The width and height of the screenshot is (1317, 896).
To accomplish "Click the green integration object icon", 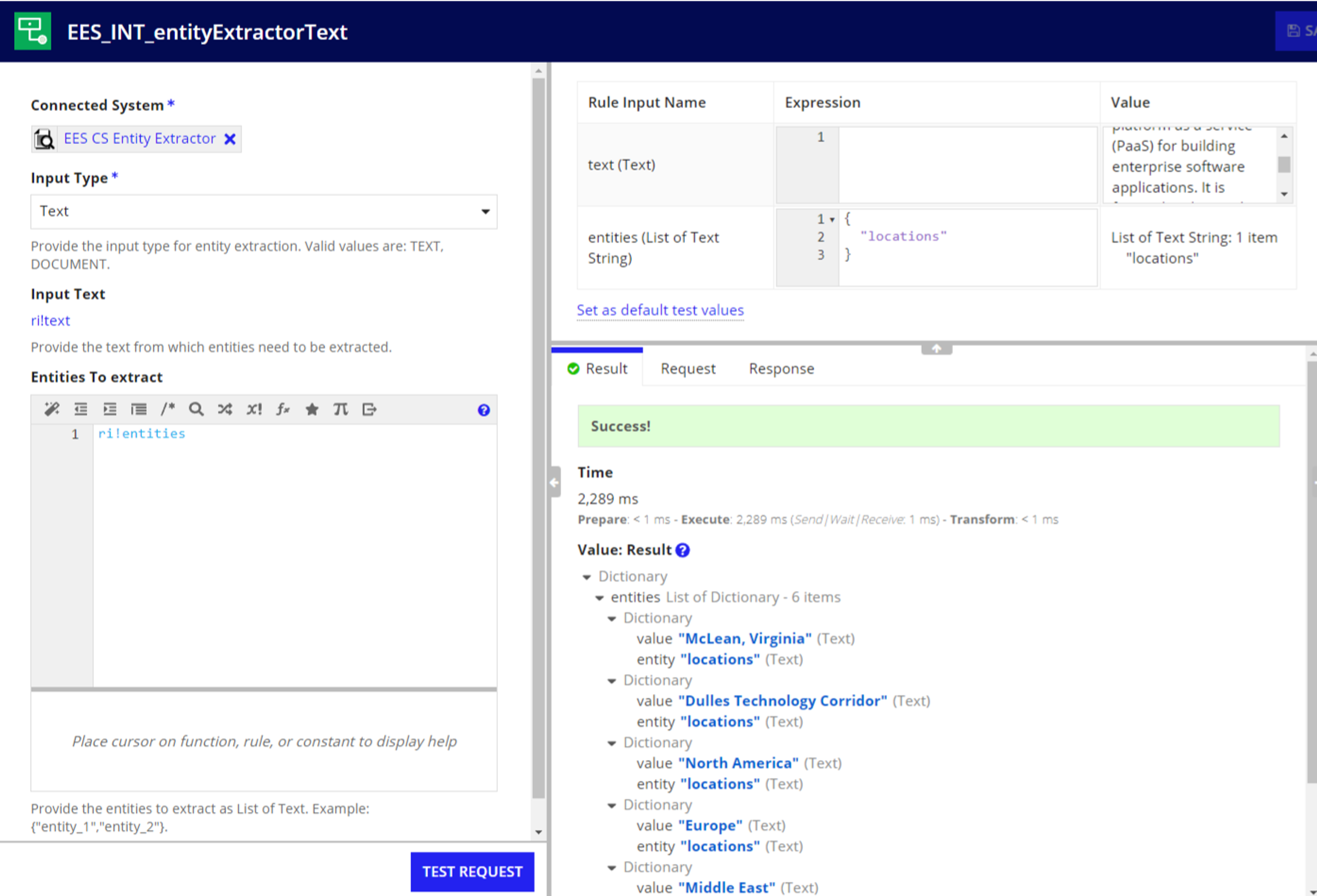I will [x=32, y=31].
